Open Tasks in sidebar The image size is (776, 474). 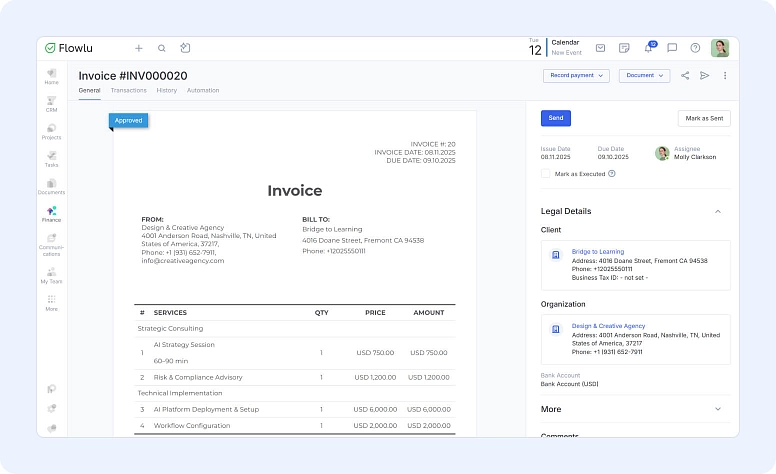[51, 159]
